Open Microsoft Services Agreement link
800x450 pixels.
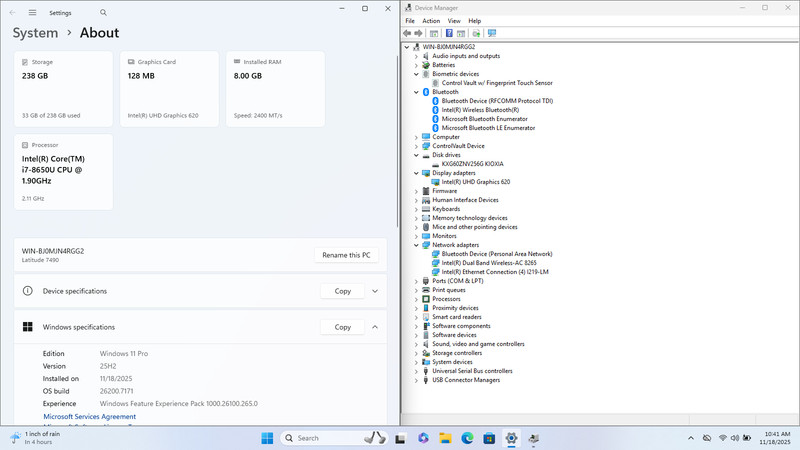coord(90,417)
